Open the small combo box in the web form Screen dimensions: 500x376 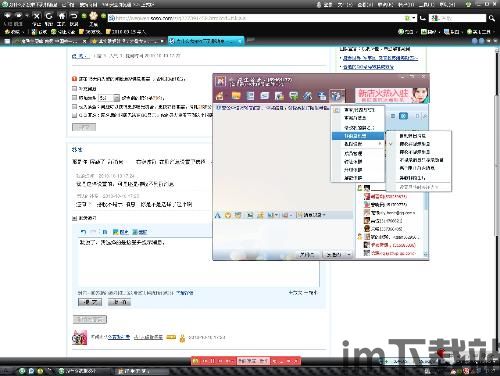109,98
